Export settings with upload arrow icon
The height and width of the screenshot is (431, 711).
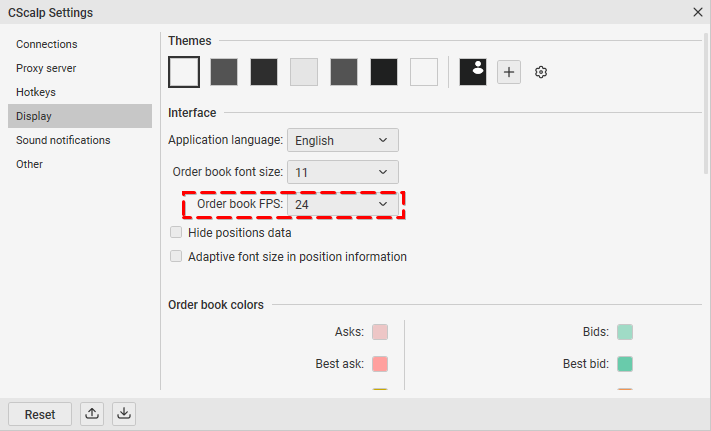click(92, 414)
